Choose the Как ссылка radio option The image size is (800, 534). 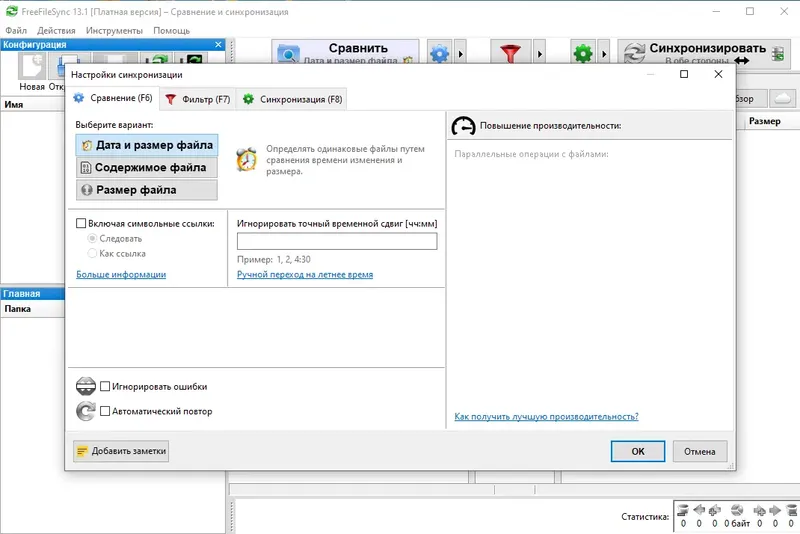click(92, 253)
